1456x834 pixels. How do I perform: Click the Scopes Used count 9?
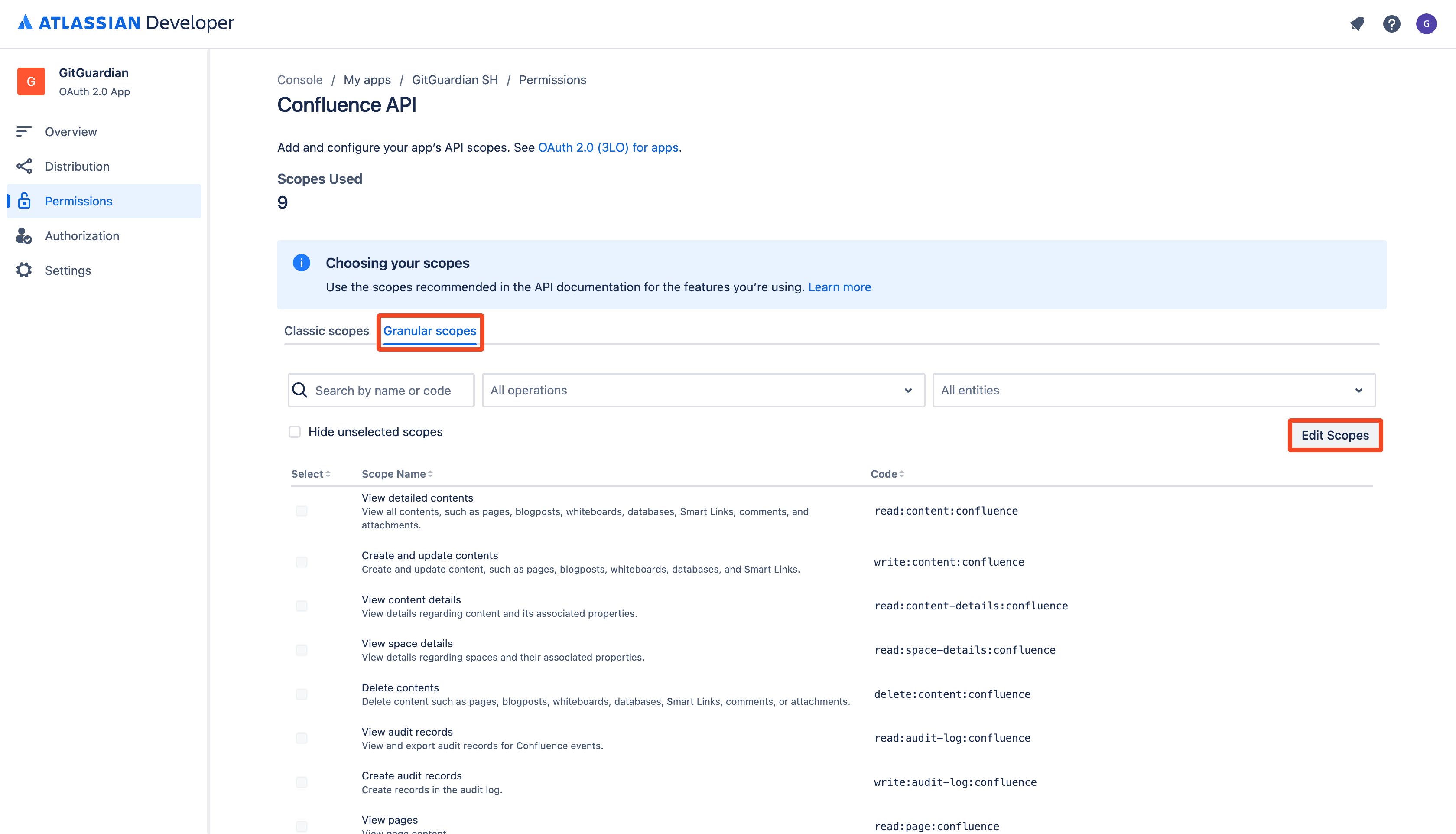[282, 202]
